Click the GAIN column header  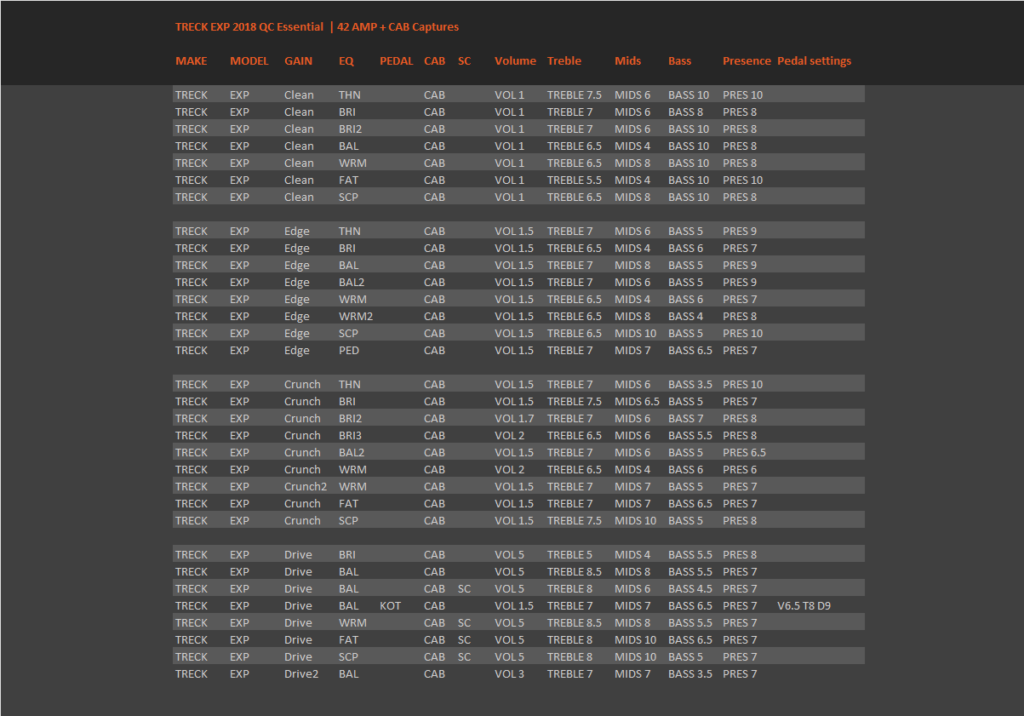pos(298,61)
